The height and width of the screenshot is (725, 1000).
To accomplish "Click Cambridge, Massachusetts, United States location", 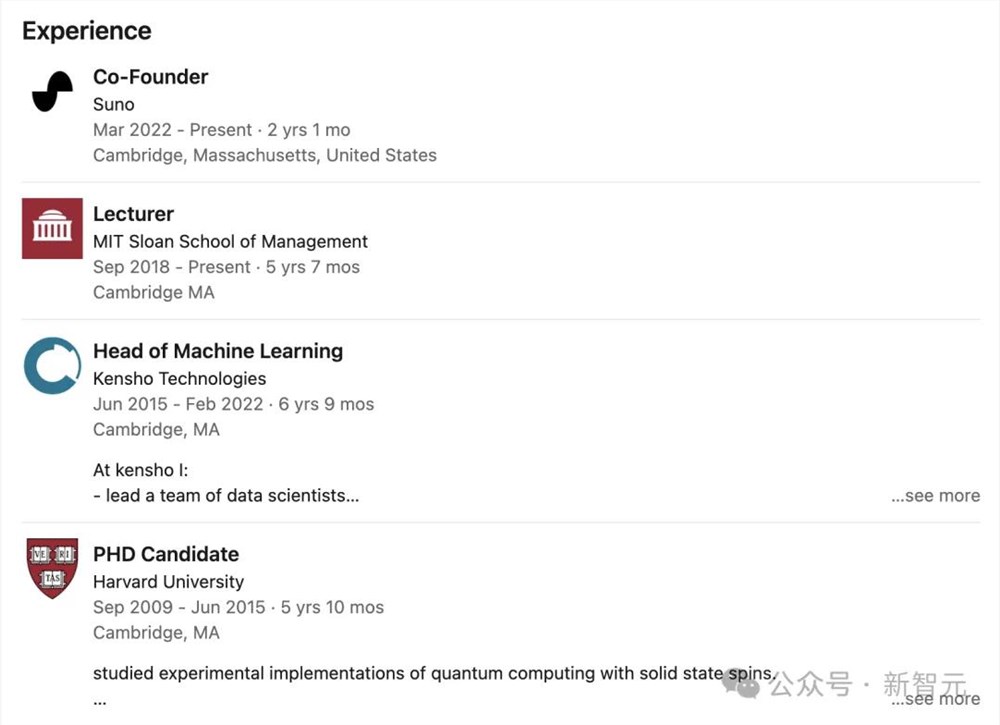I will click(264, 155).
